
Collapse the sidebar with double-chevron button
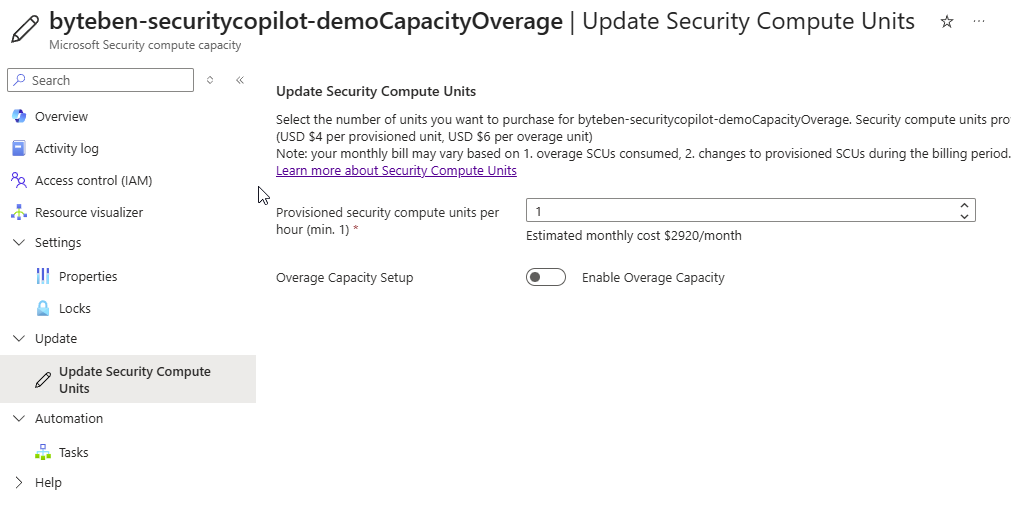[x=240, y=80]
